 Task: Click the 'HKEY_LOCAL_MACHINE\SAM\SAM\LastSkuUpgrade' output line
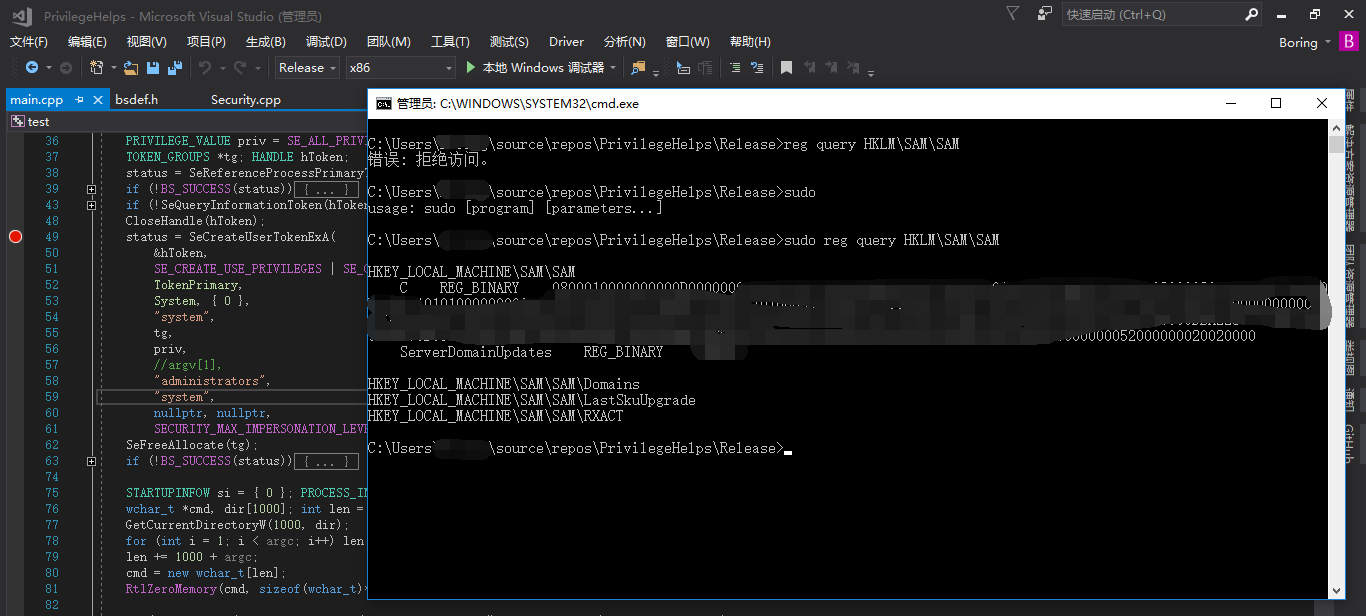(531, 400)
